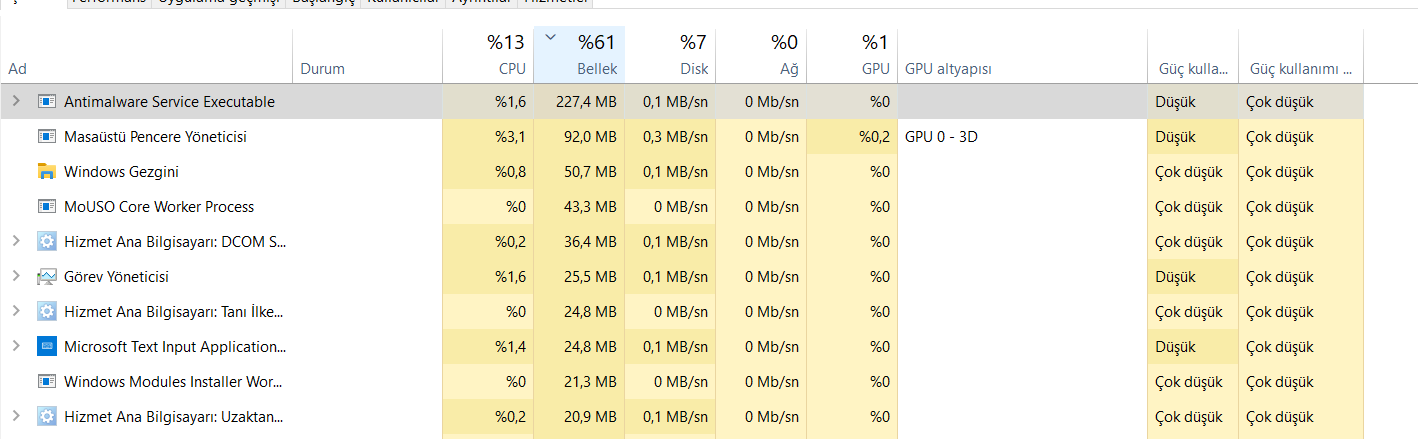Click the 0 Mb/sn network value for Windows Gezgini
Viewport: 1418px width, 439px height.
click(772, 172)
